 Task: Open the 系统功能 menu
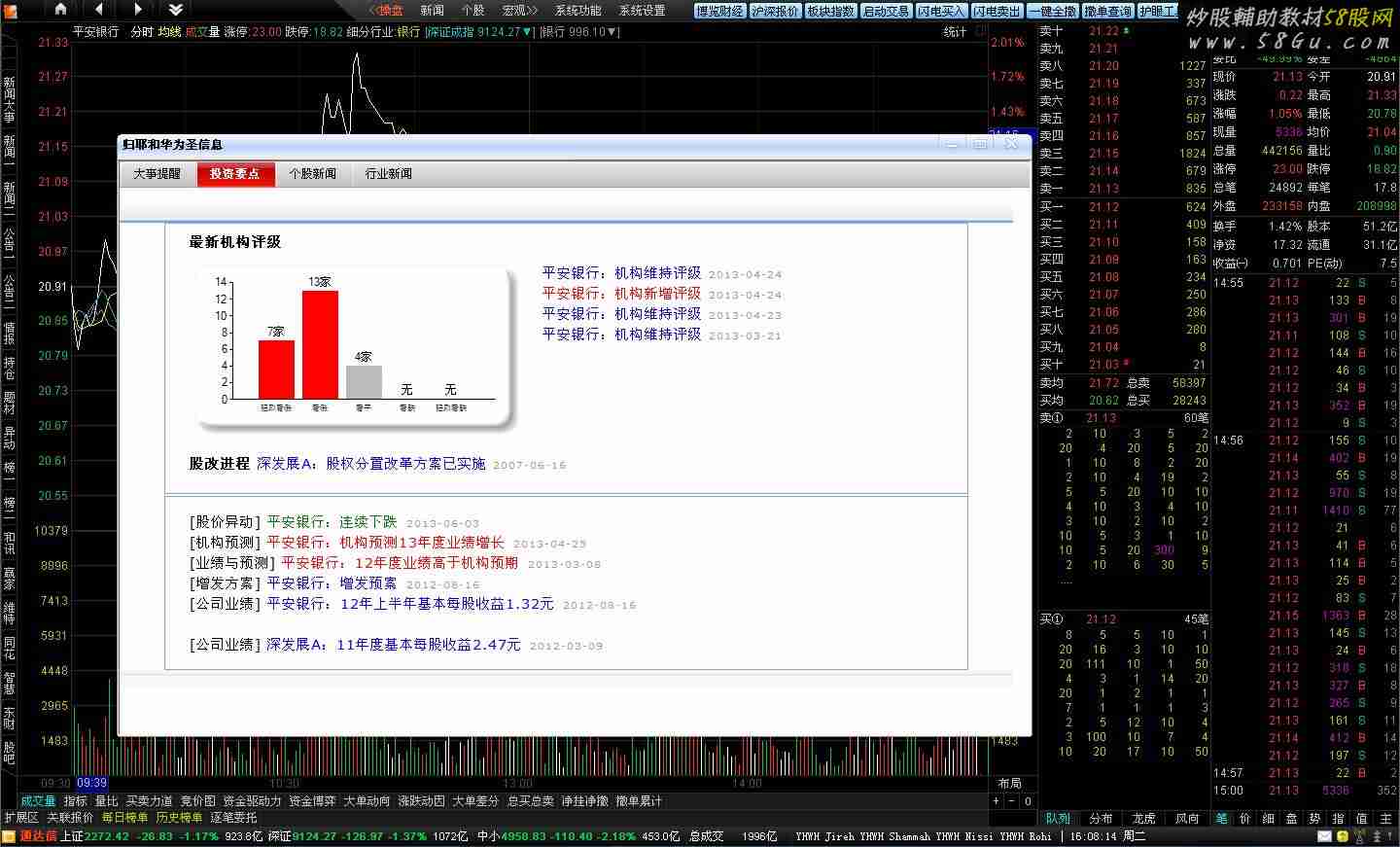coord(577,11)
